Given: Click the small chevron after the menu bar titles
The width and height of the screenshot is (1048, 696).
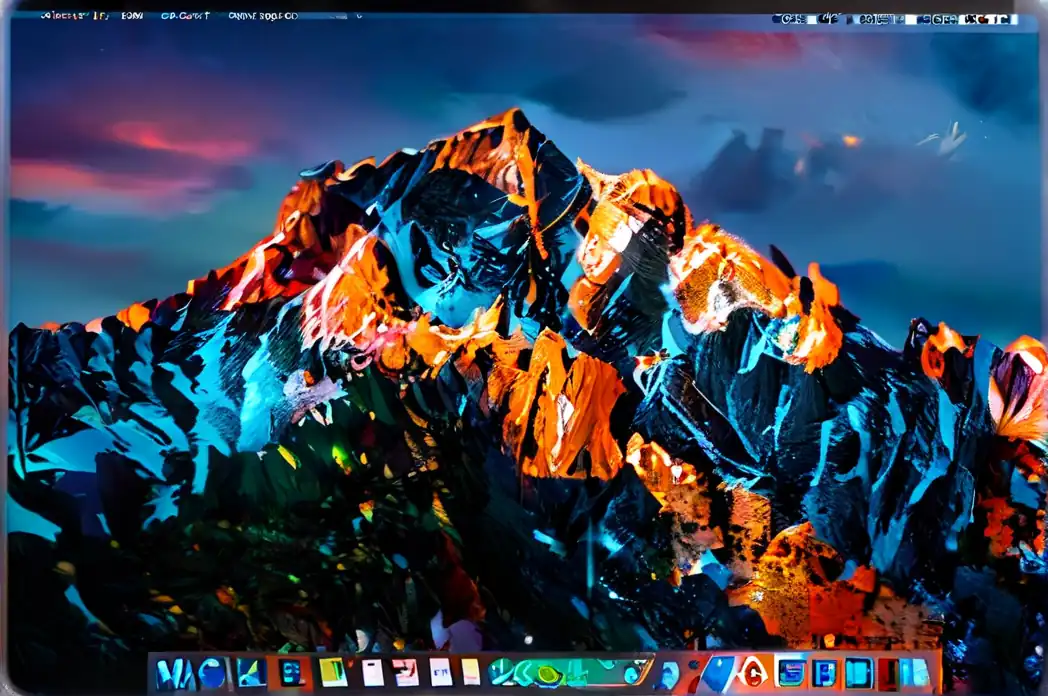Looking at the screenshot, I should 359,15.
